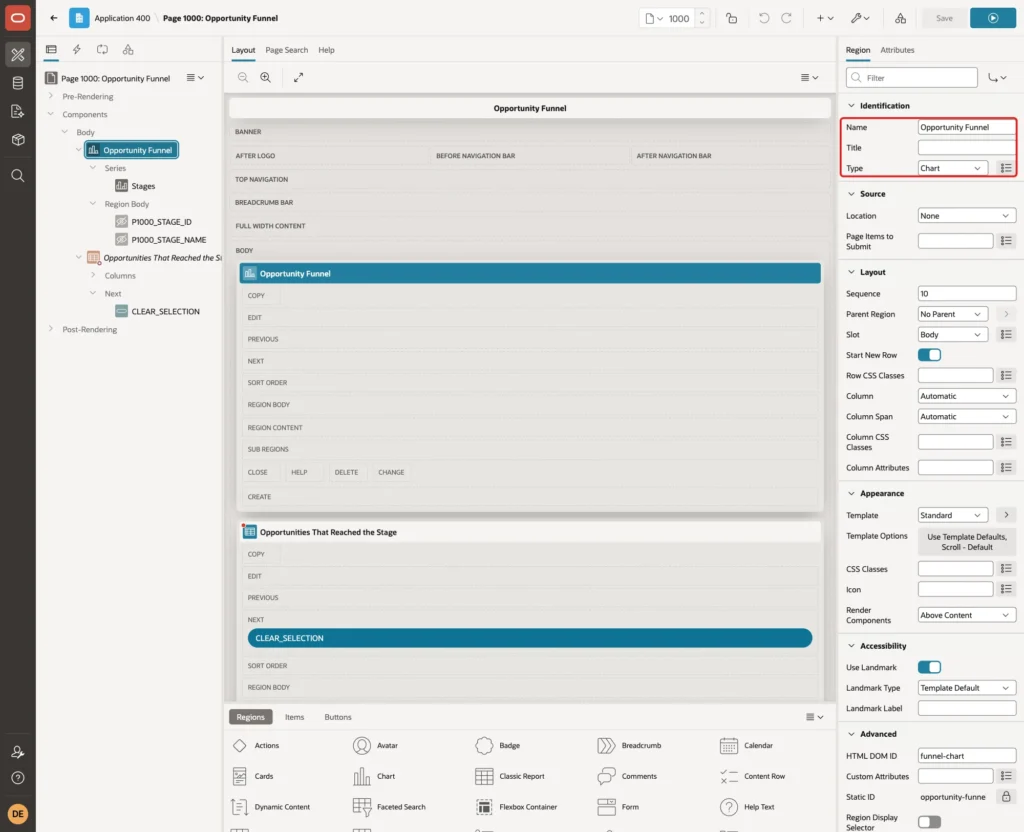The image size is (1024, 832).
Task: Click the page lock icon in toolbar
Action: coord(731,18)
